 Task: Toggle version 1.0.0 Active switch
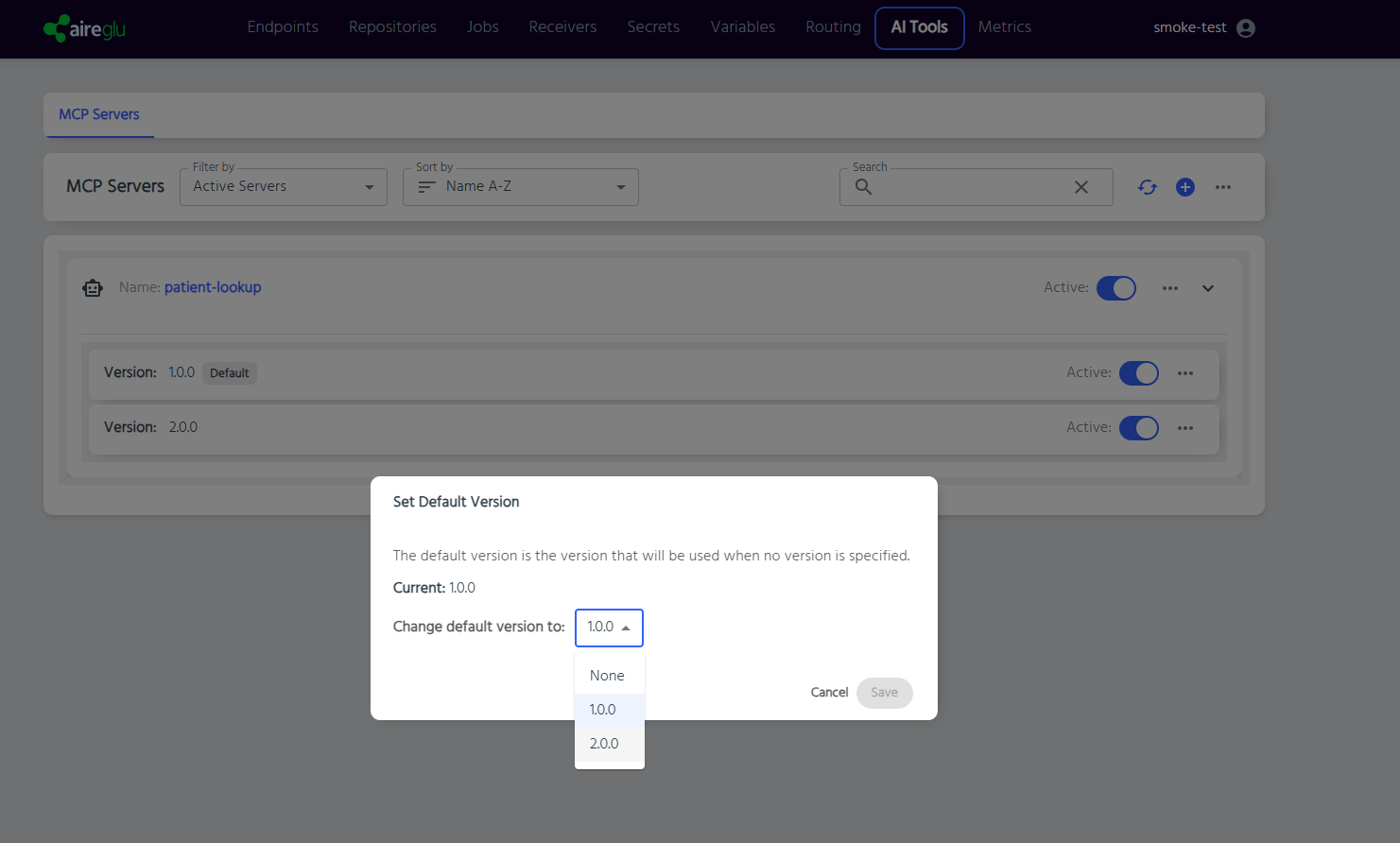(x=1138, y=373)
